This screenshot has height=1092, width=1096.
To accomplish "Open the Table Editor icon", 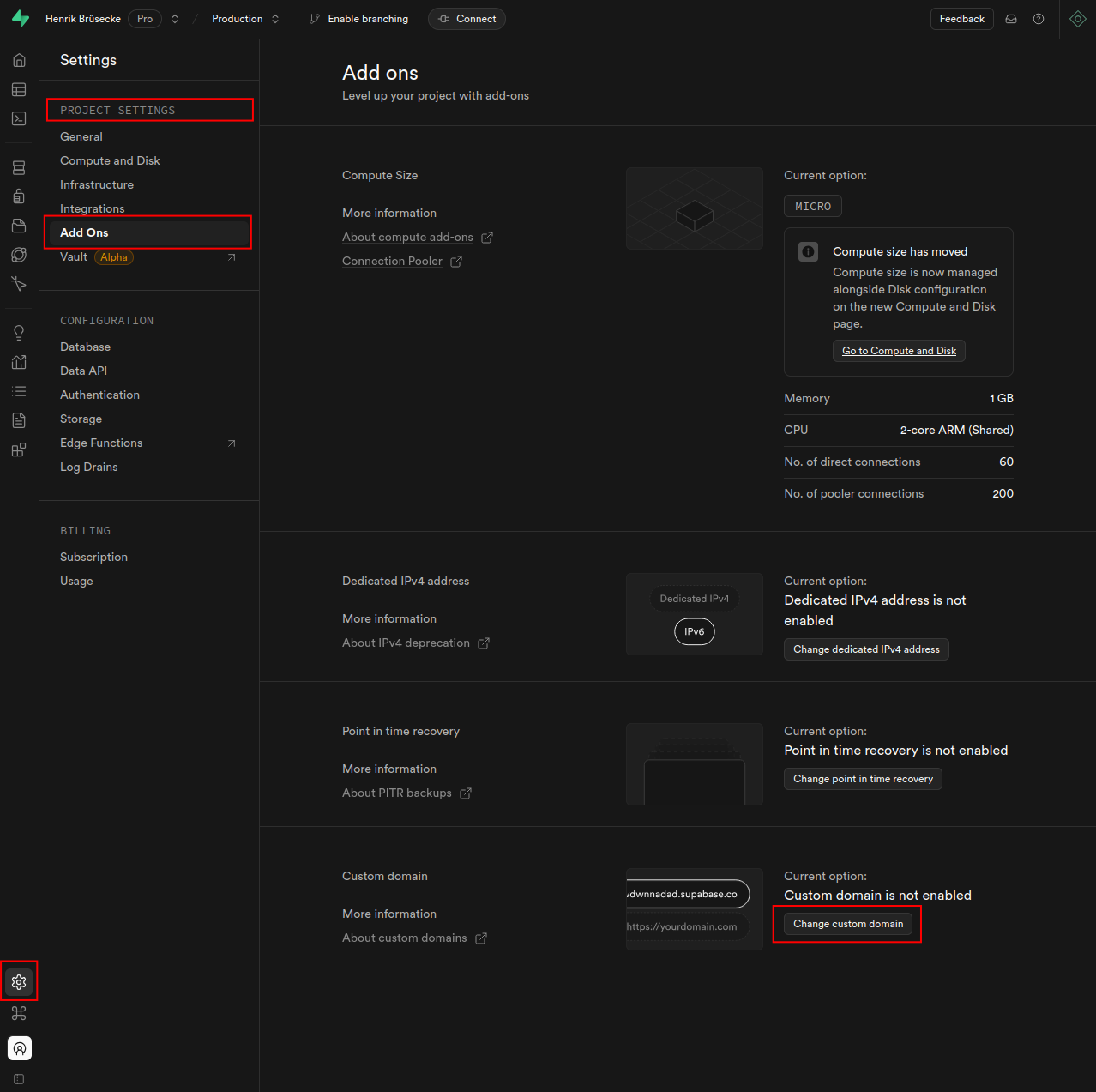I will pos(19,90).
